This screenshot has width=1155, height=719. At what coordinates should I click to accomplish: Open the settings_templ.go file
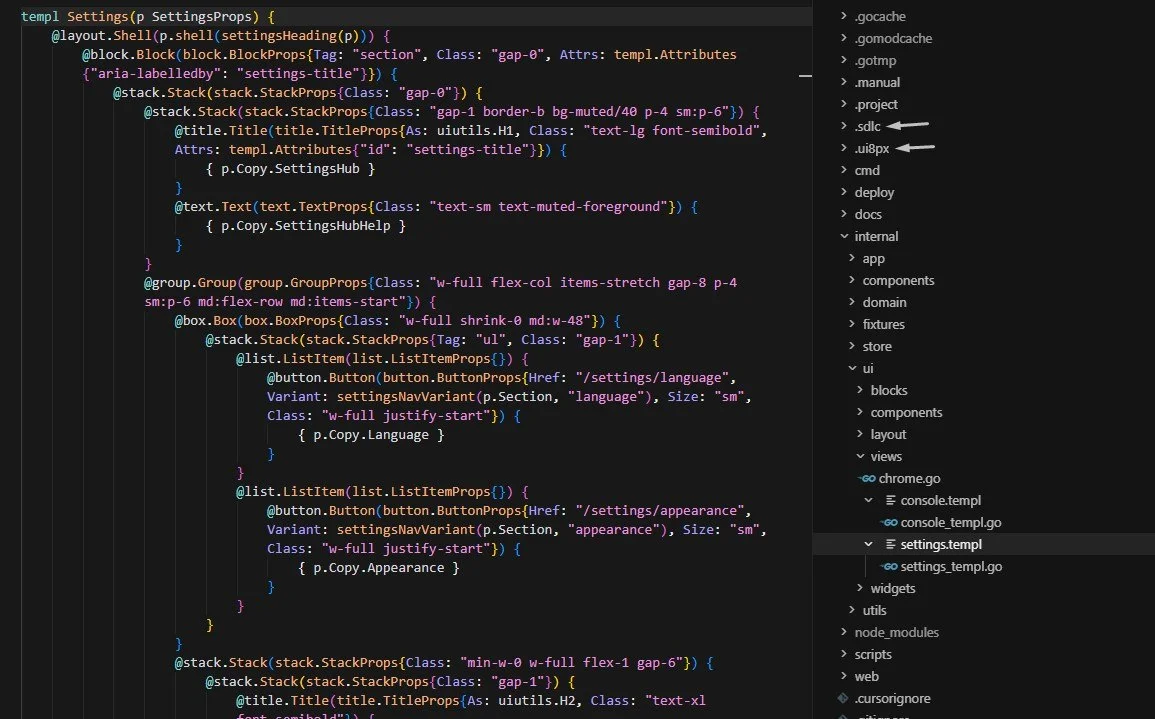pos(951,567)
